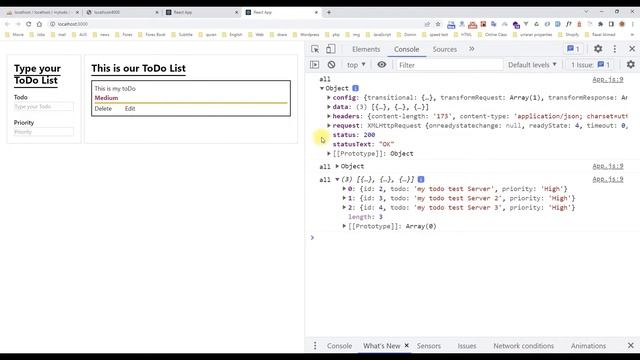Toggle the device toolbar icon in DevTools

330,49
